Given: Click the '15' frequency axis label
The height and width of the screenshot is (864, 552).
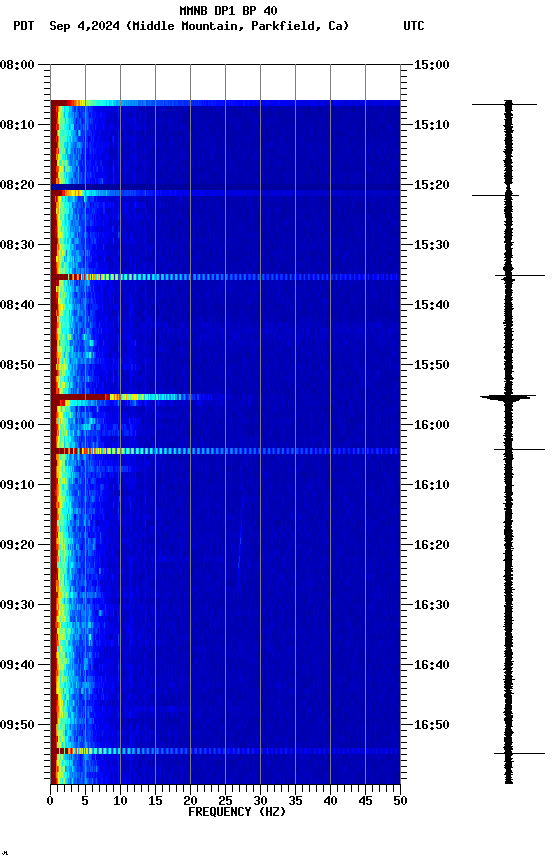Looking at the screenshot, I should coord(155,801).
